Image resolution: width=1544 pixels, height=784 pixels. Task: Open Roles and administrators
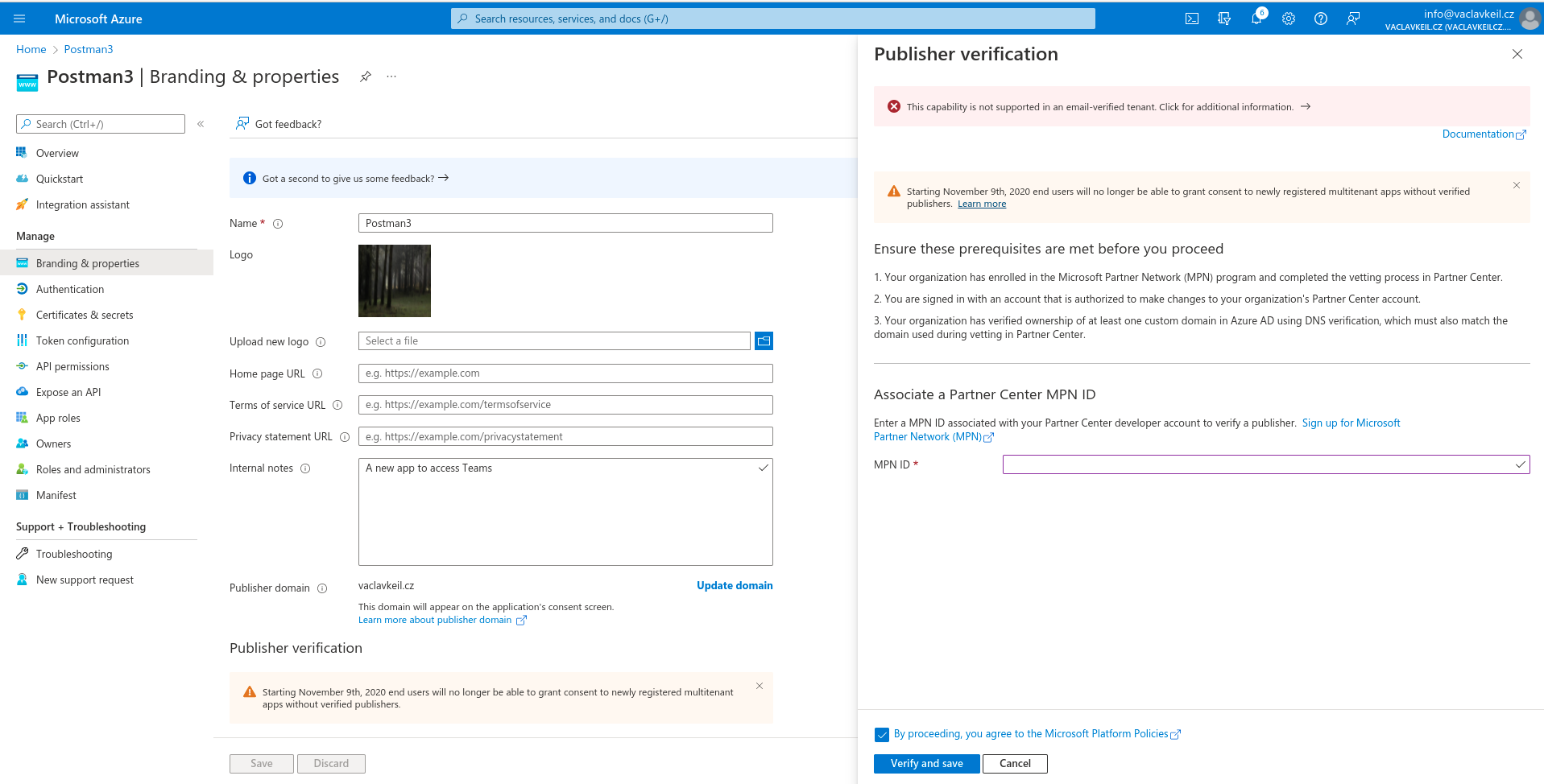[x=93, y=469]
